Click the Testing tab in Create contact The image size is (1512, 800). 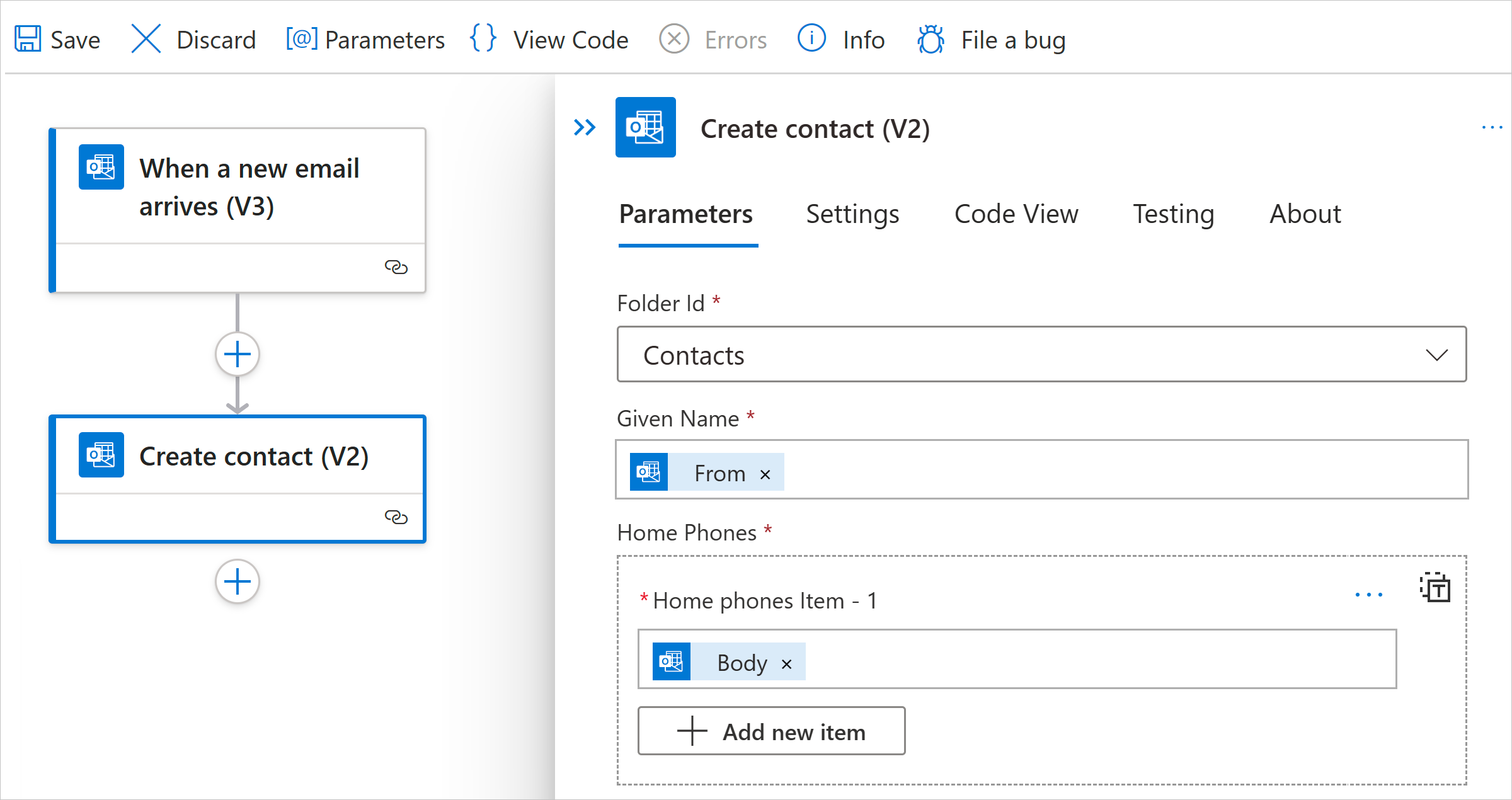[1172, 213]
